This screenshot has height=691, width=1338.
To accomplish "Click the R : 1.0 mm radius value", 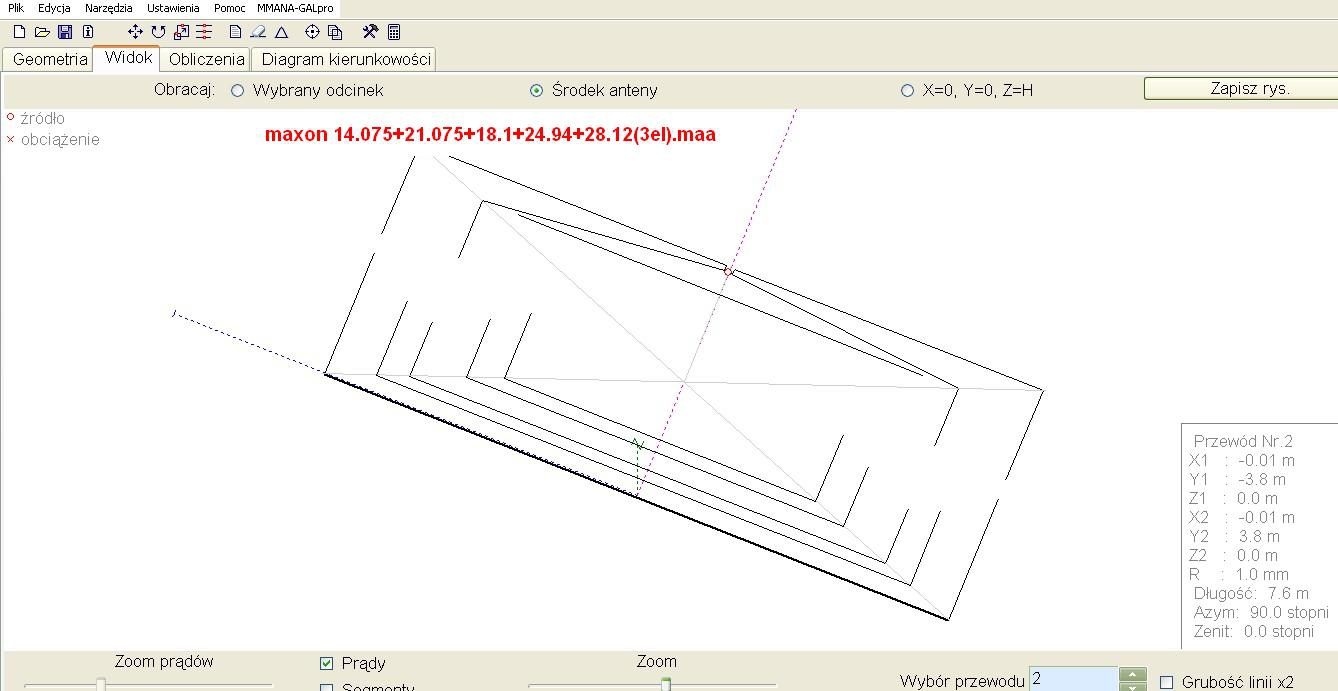I will (1239, 574).
